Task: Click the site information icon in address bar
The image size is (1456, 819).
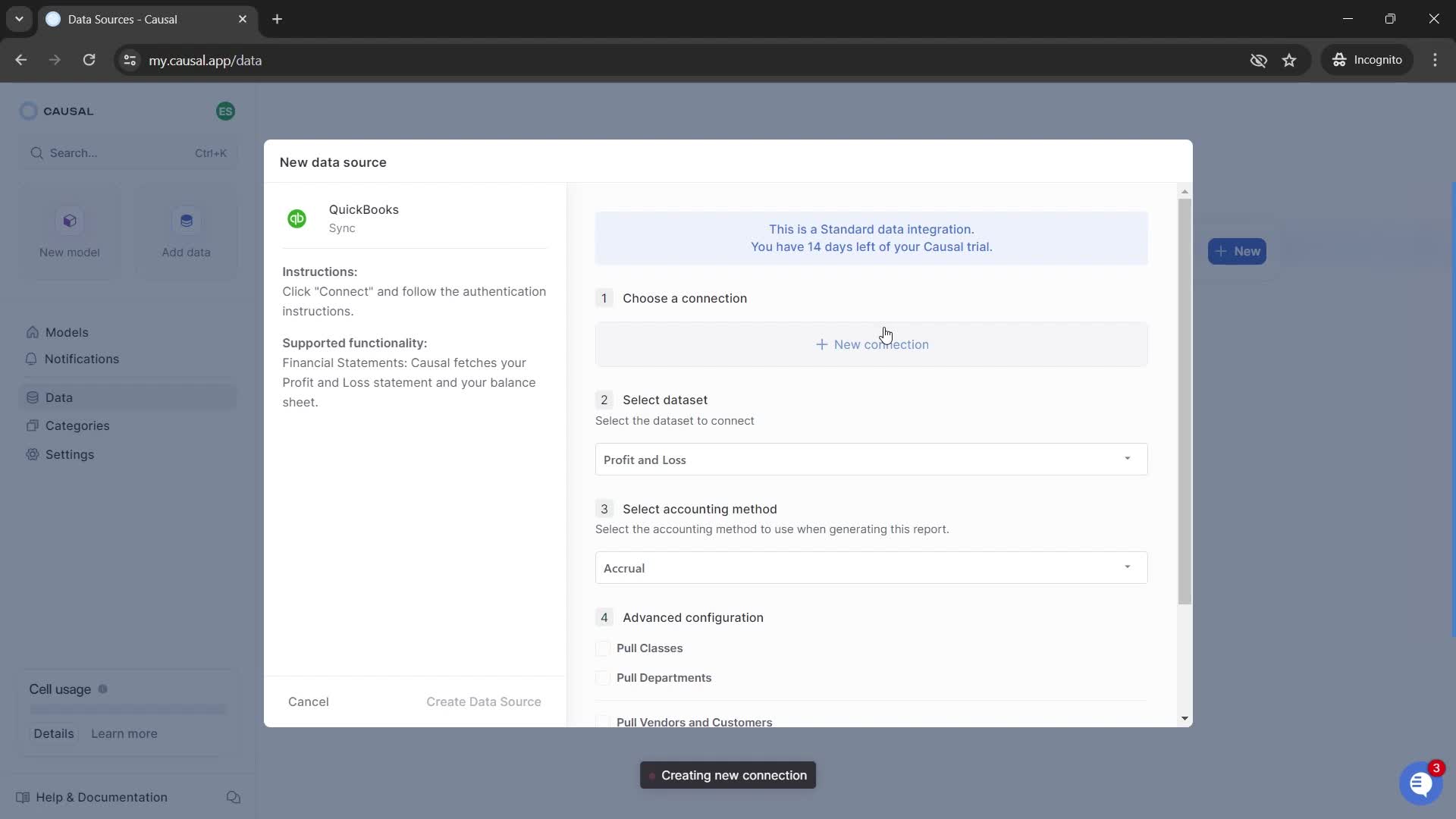Action: pyautogui.click(x=130, y=60)
